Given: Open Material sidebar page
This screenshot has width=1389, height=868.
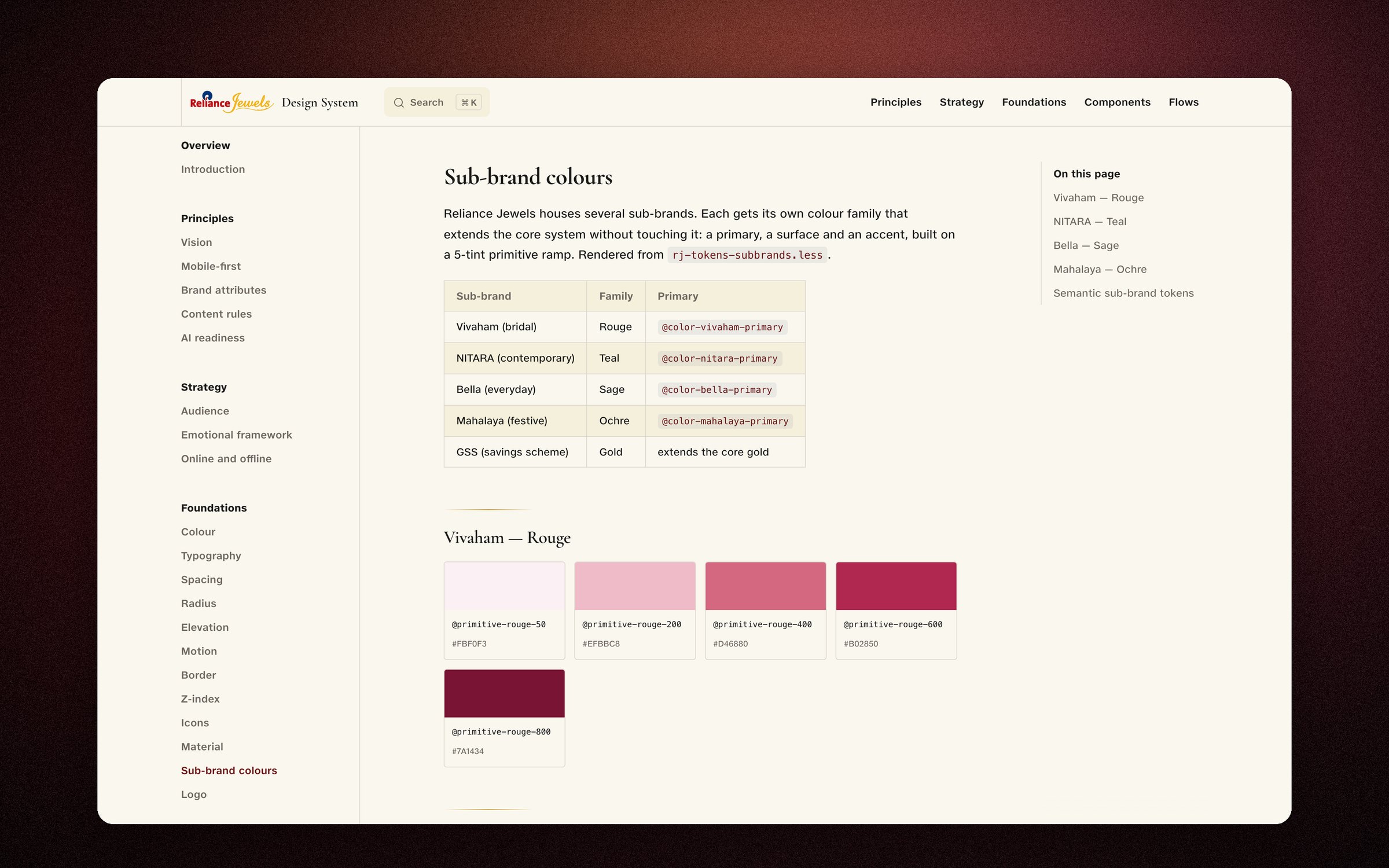Looking at the screenshot, I should pyautogui.click(x=201, y=746).
